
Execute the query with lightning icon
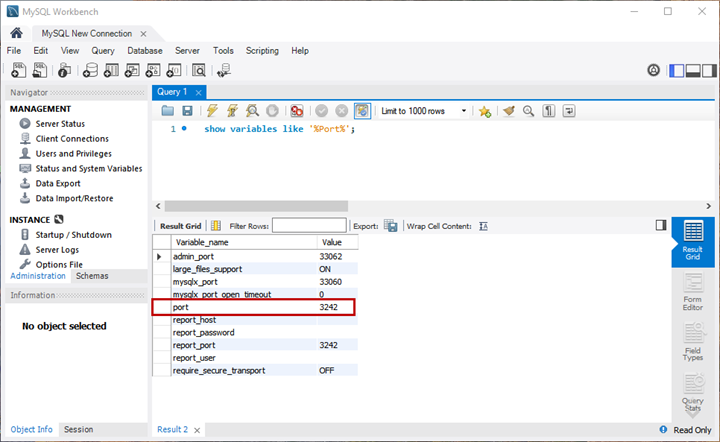pyautogui.click(x=212, y=111)
